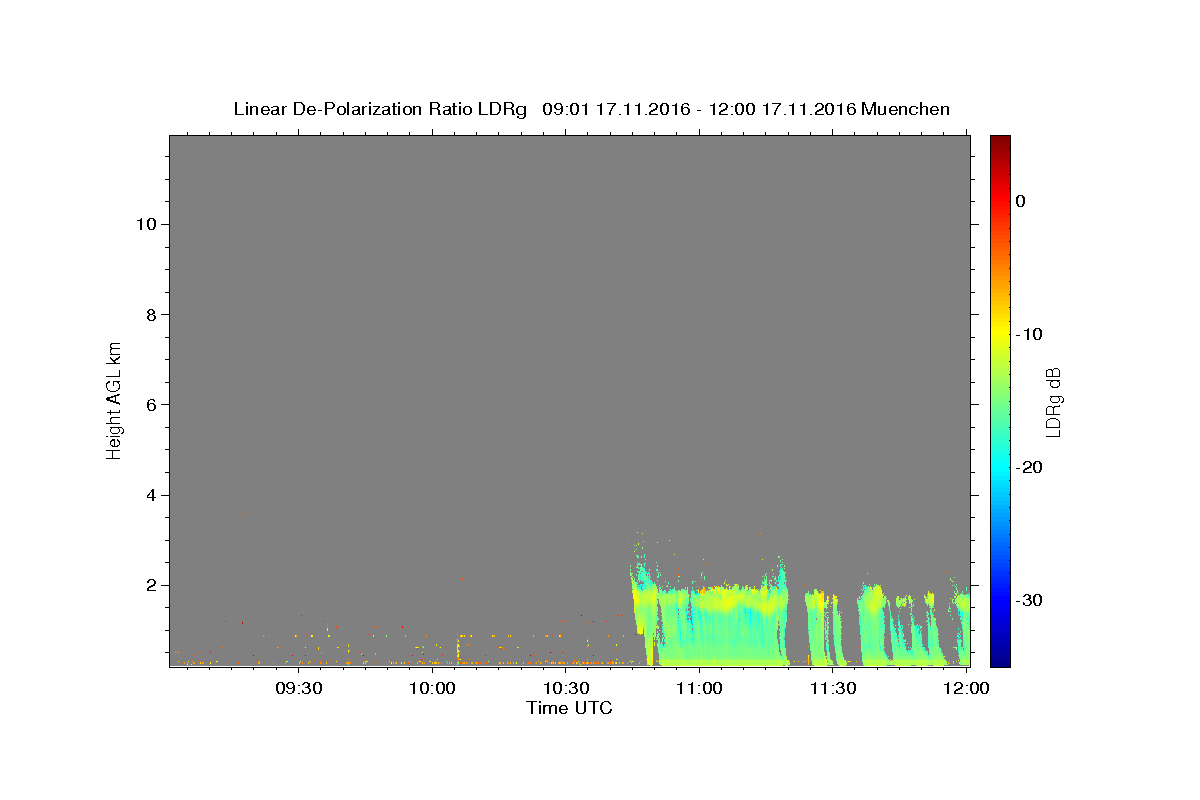Click the 10 km height tick label
The image size is (1200, 800).
click(144, 224)
